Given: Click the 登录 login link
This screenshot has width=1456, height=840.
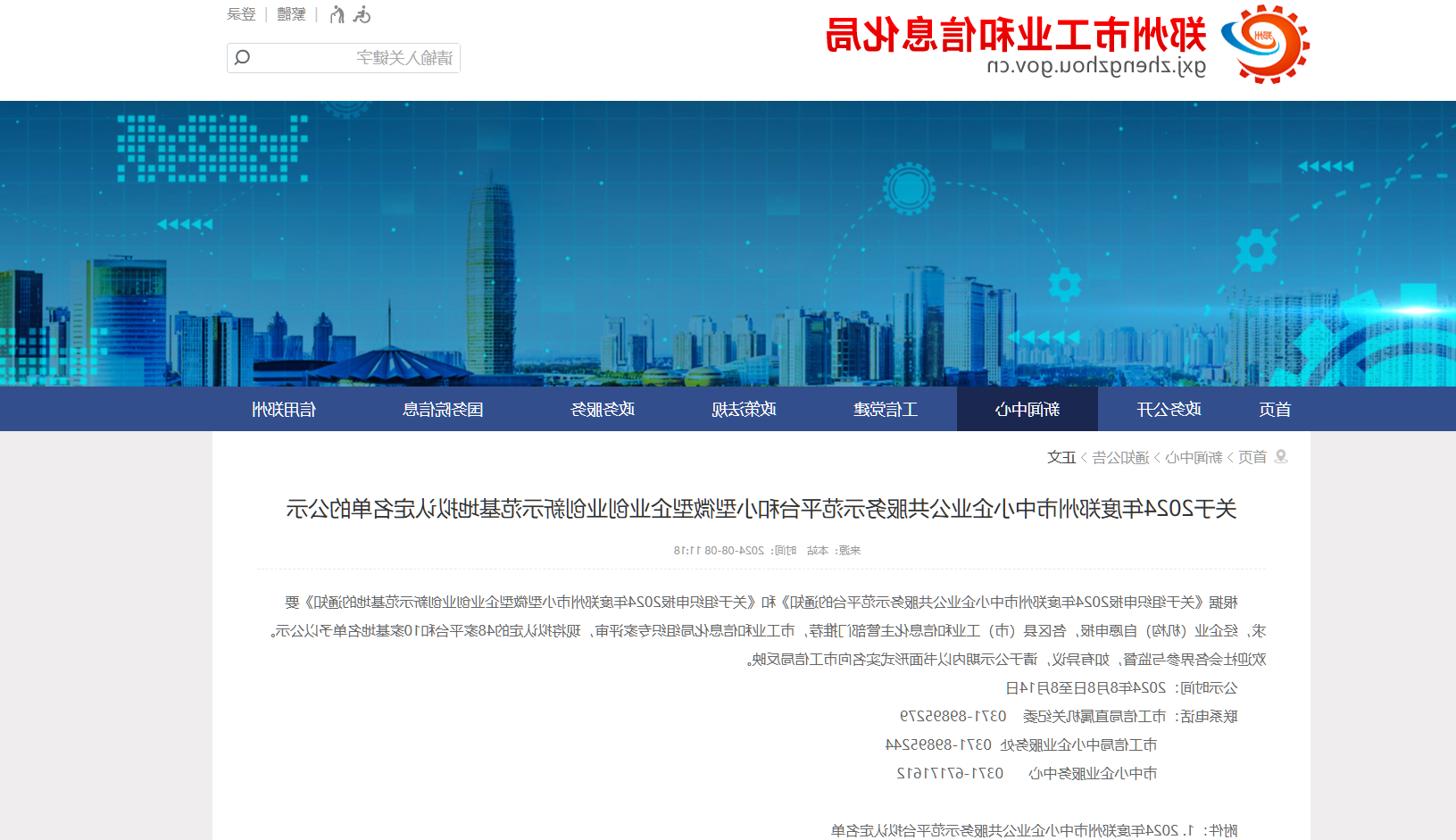Looking at the screenshot, I should [241, 14].
